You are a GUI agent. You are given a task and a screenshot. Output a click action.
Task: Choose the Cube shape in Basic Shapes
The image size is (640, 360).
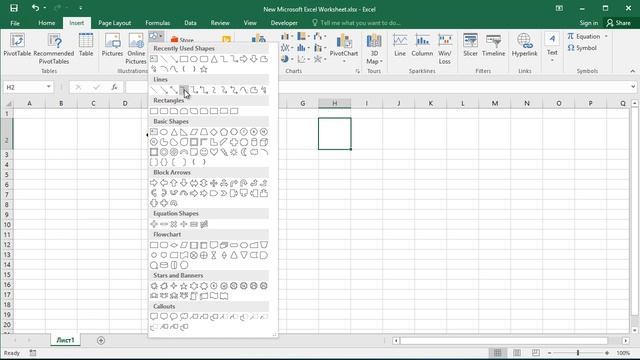[264, 142]
